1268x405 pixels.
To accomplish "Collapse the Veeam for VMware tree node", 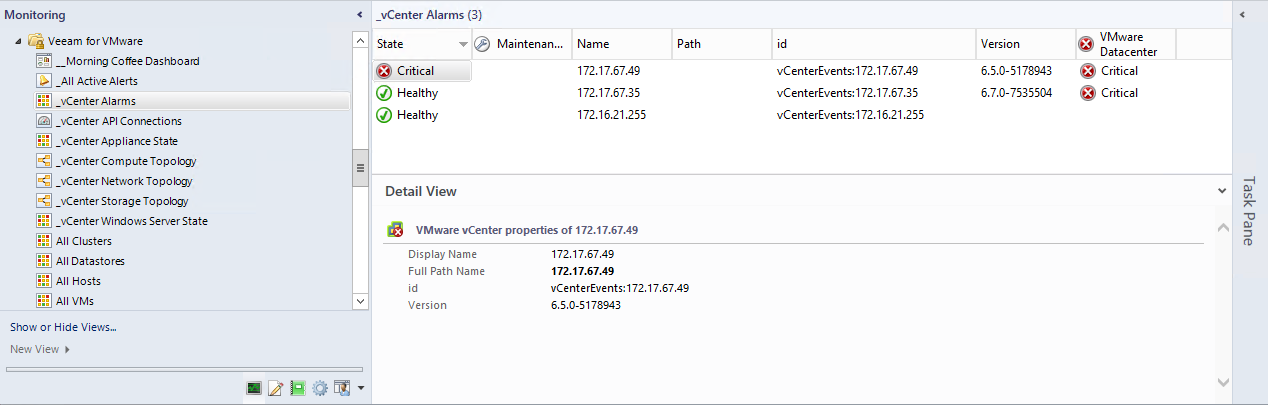I will (x=19, y=42).
